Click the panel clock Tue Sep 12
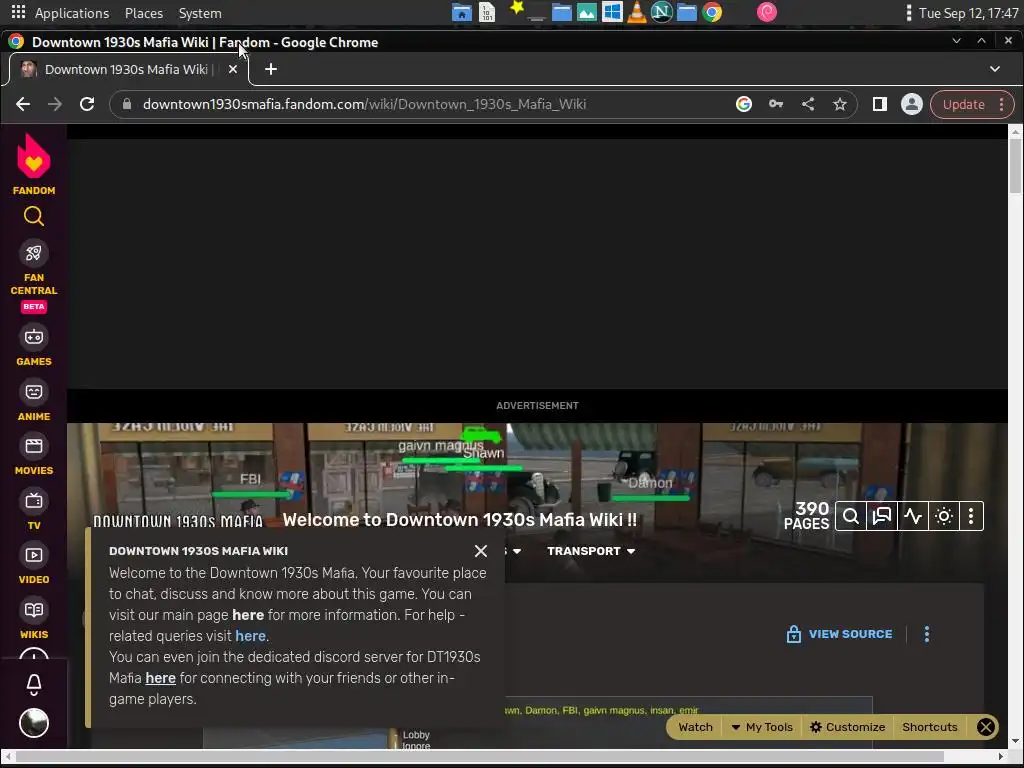The width and height of the screenshot is (1024, 768). (x=968, y=13)
